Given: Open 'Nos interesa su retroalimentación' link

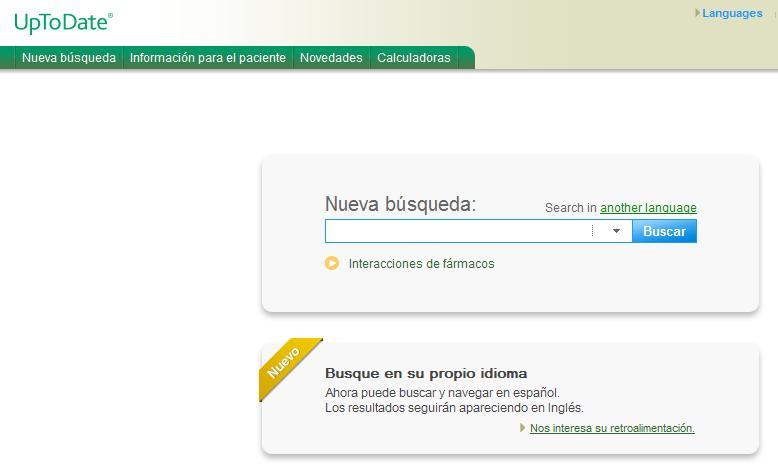Looking at the screenshot, I should click(x=612, y=428).
